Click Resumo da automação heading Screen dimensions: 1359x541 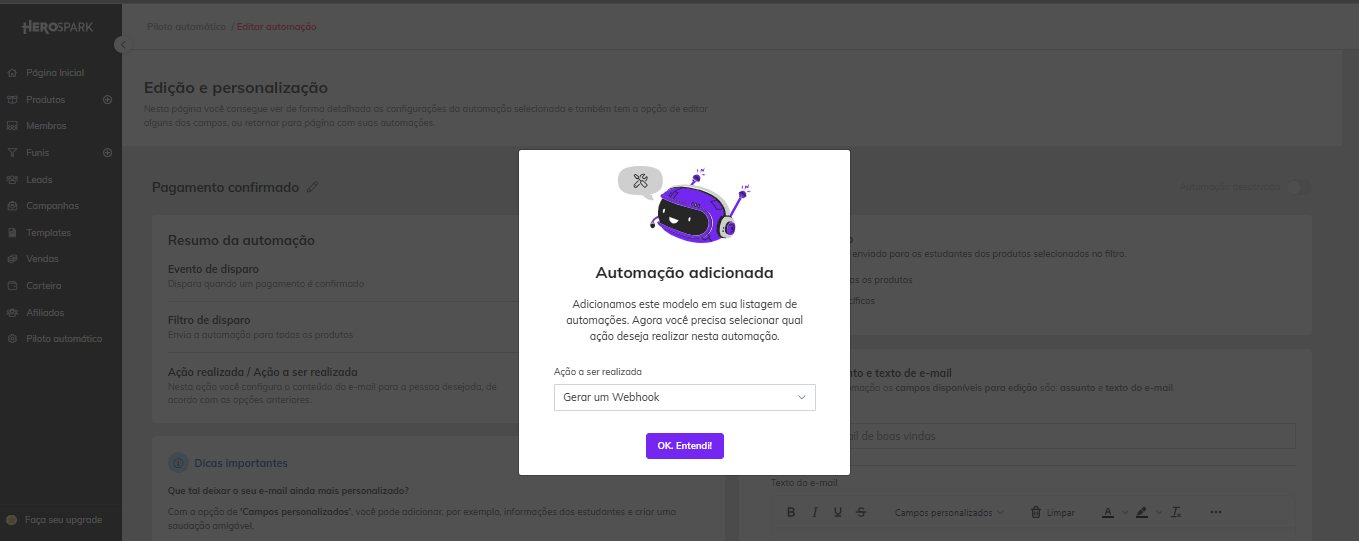coord(241,240)
